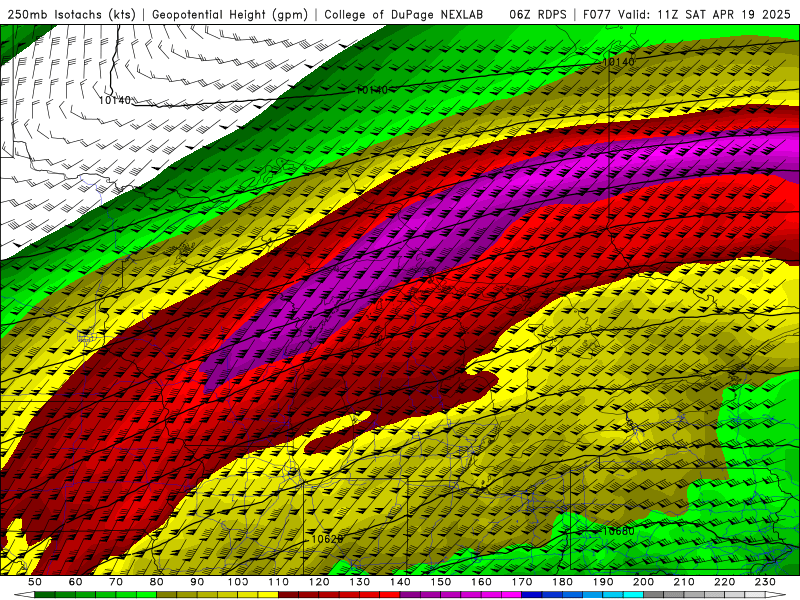
Task: Click the 10620 height contour label
Action: point(327,539)
